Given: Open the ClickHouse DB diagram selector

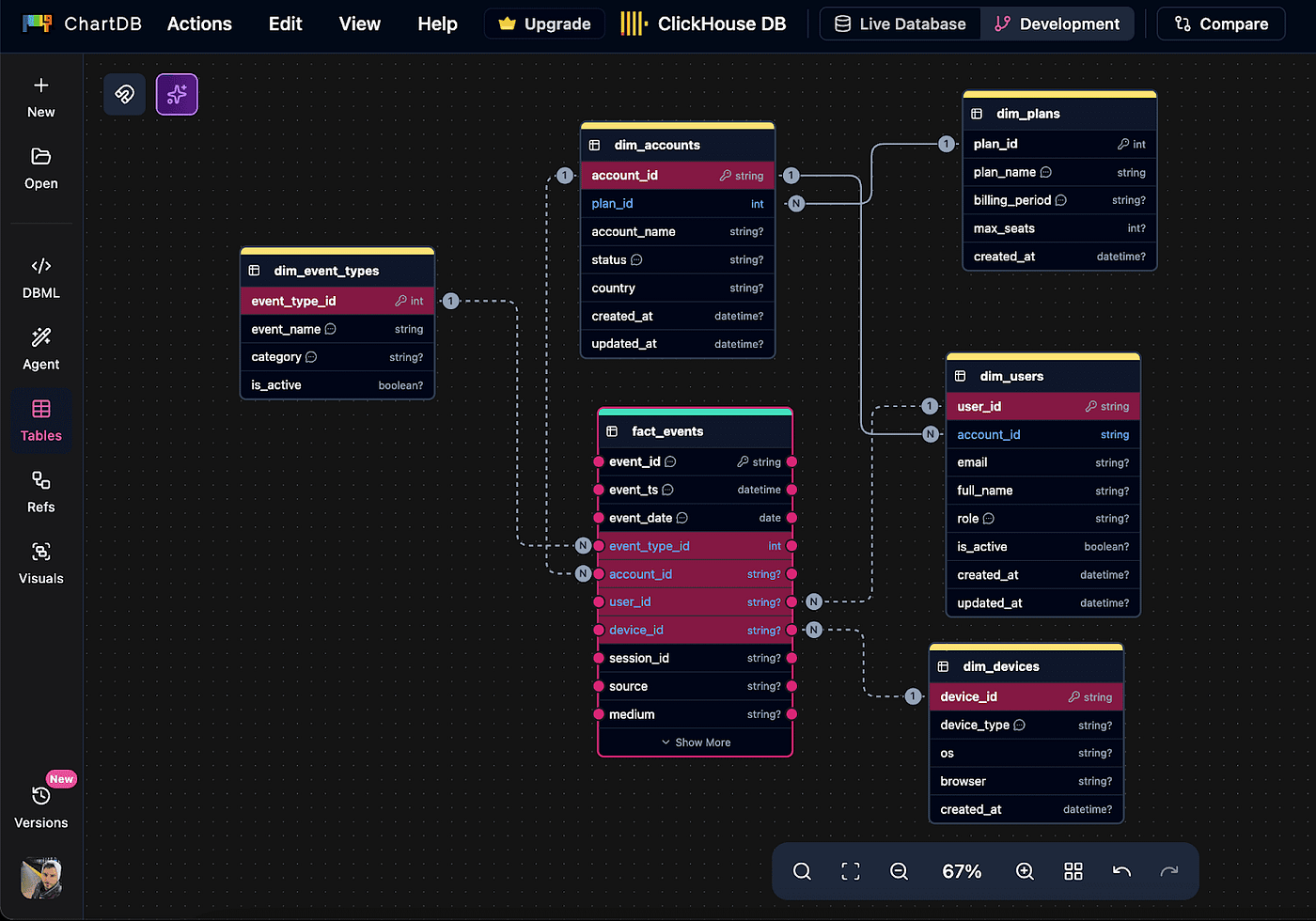Looking at the screenshot, I should click(x=703, y=23).
